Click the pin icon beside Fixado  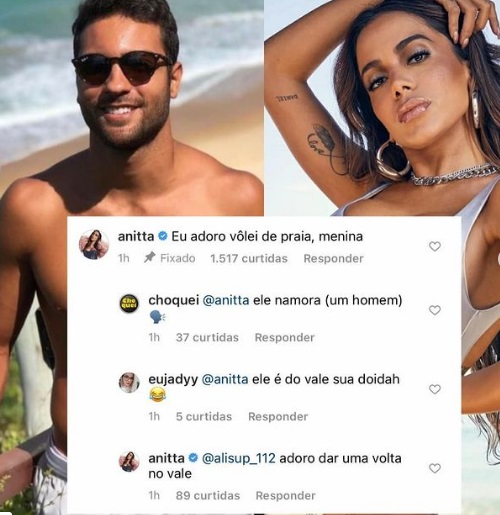tap(150, 258)
